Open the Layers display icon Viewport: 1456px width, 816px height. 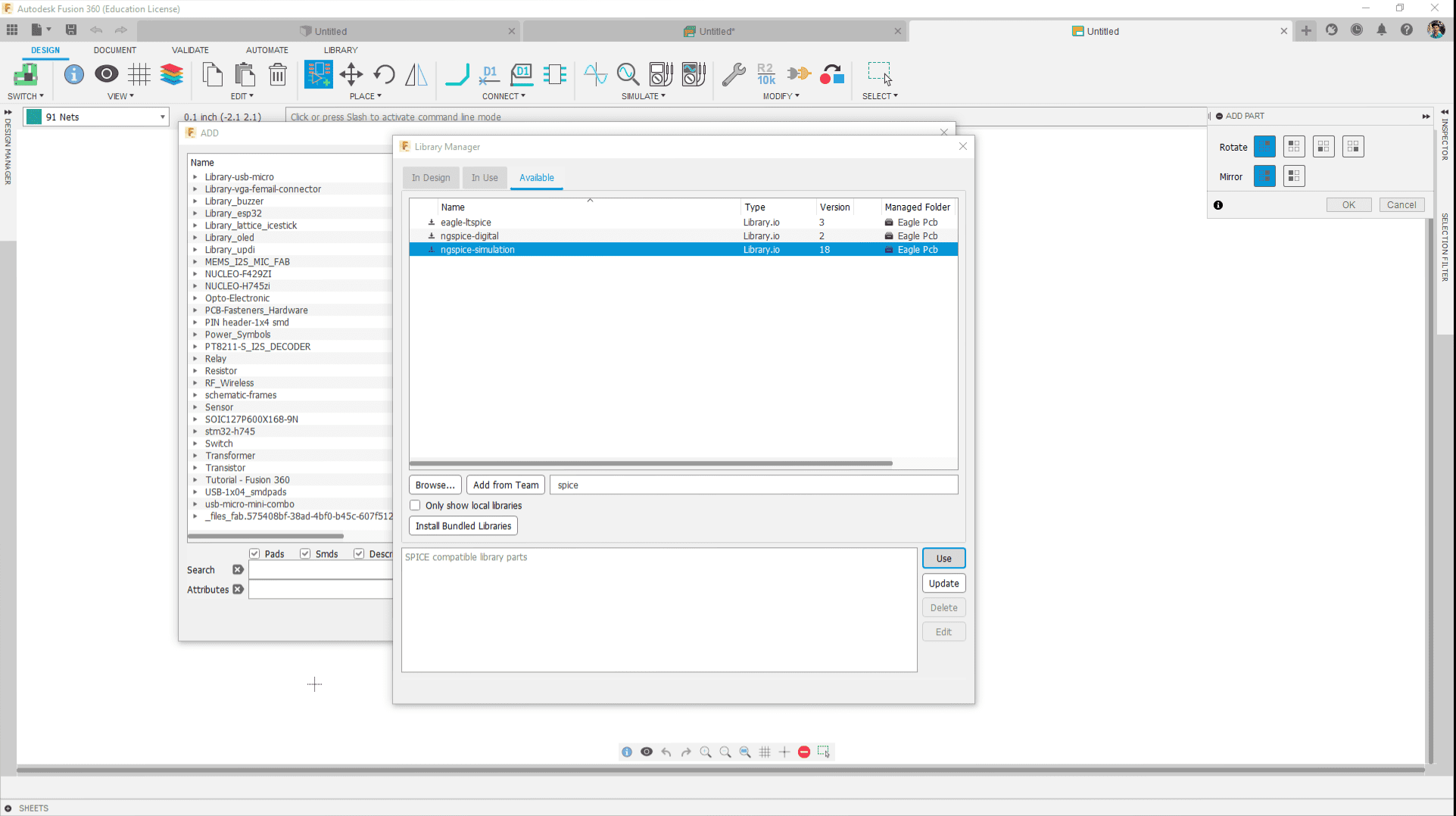click(x=172, y=74)
